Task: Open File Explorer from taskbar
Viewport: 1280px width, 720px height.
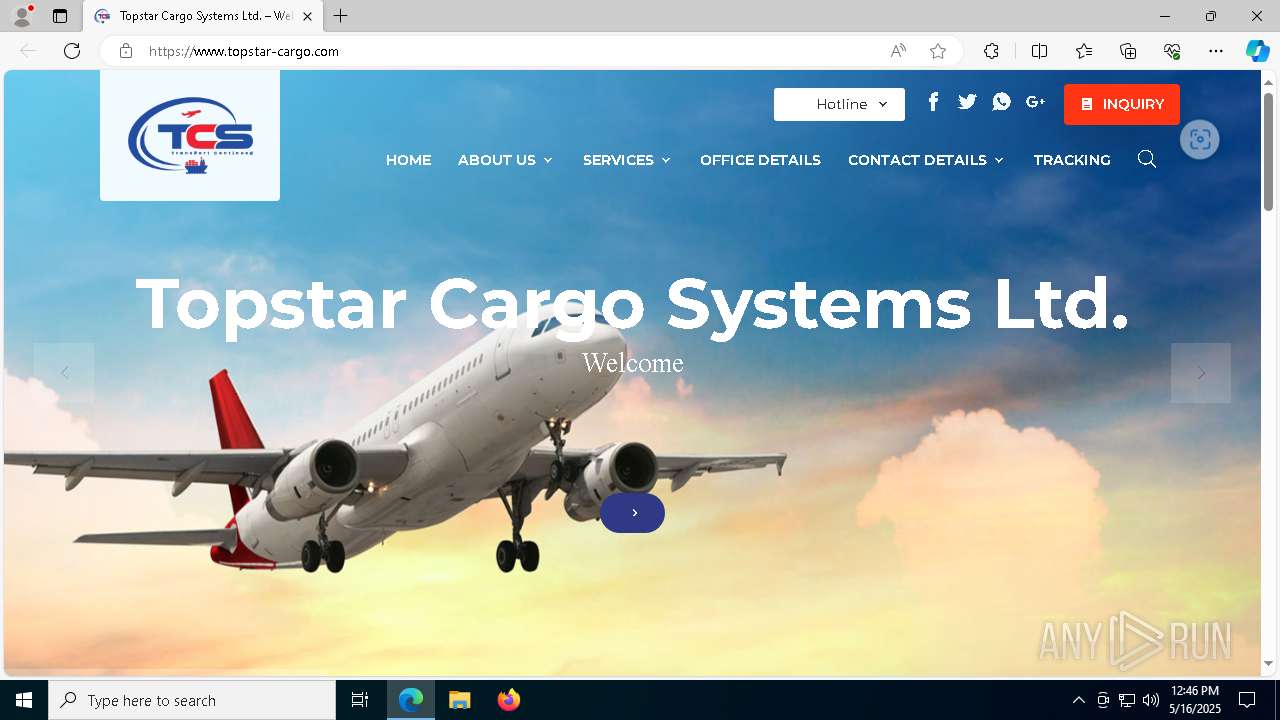Action: (459, 700)
